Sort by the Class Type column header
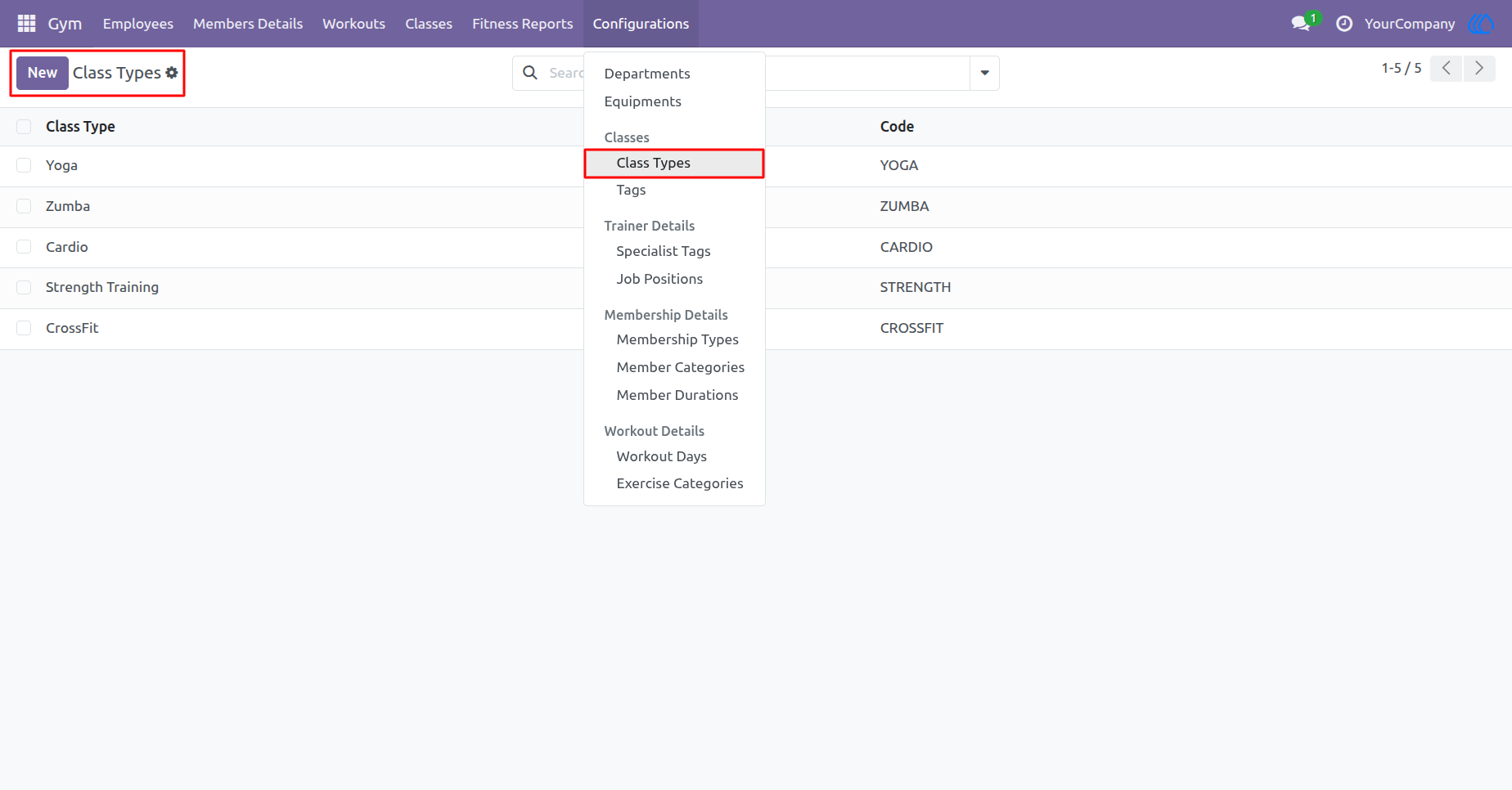Viewport: 1512px width, 790px height. (x=80, y=127)
